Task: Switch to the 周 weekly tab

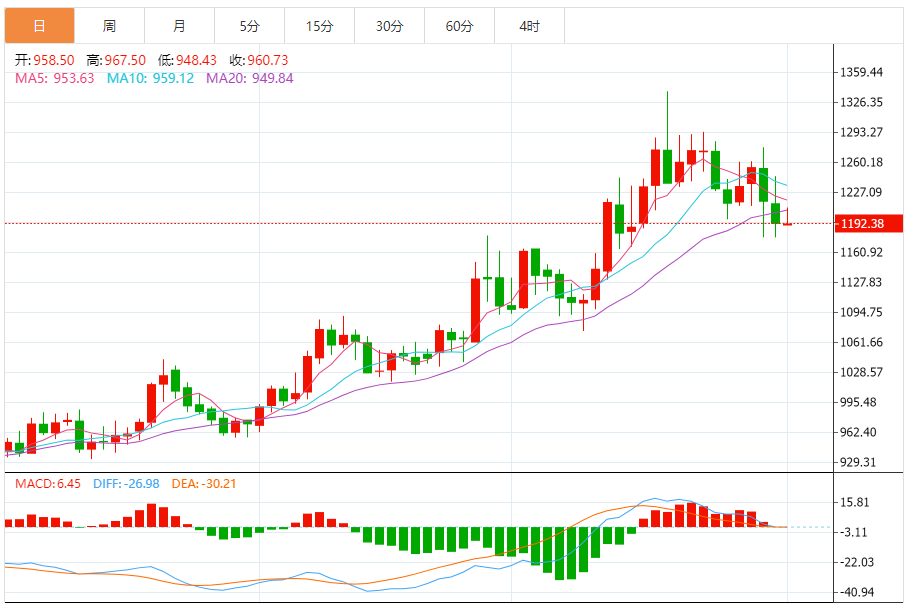Action: coord(109,26)
